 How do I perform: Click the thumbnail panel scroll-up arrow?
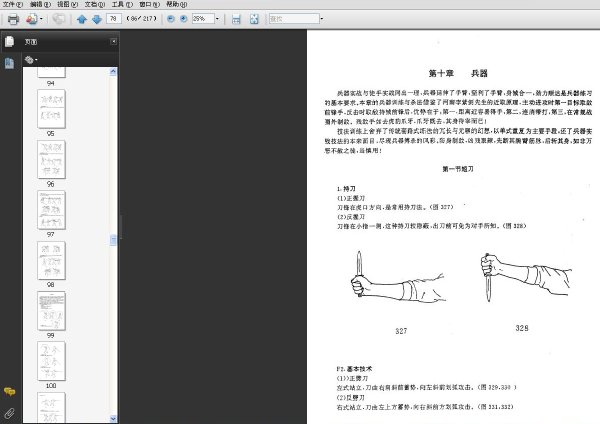113,72
